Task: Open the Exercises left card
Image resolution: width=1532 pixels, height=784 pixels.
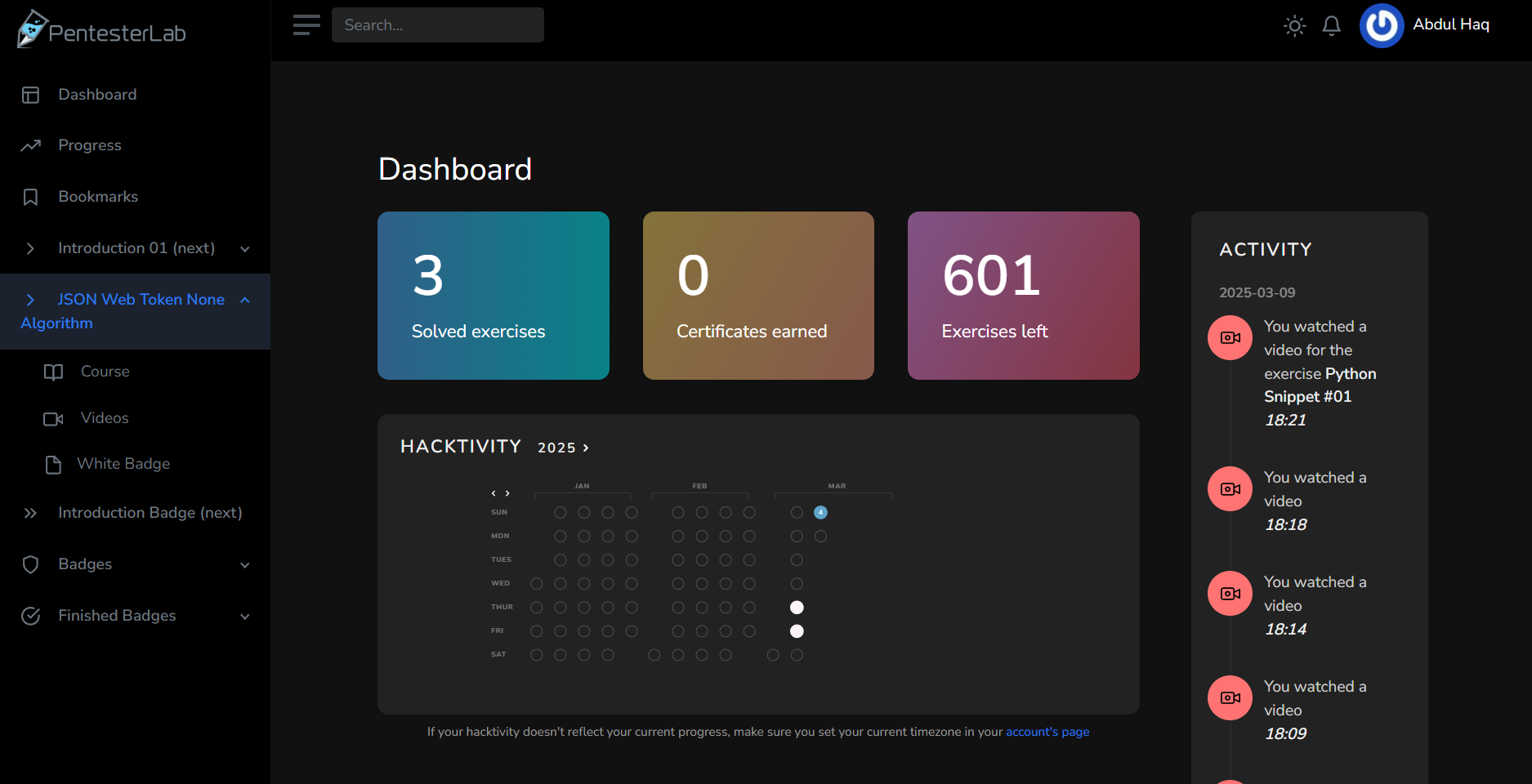Action: pos(1024,296)
